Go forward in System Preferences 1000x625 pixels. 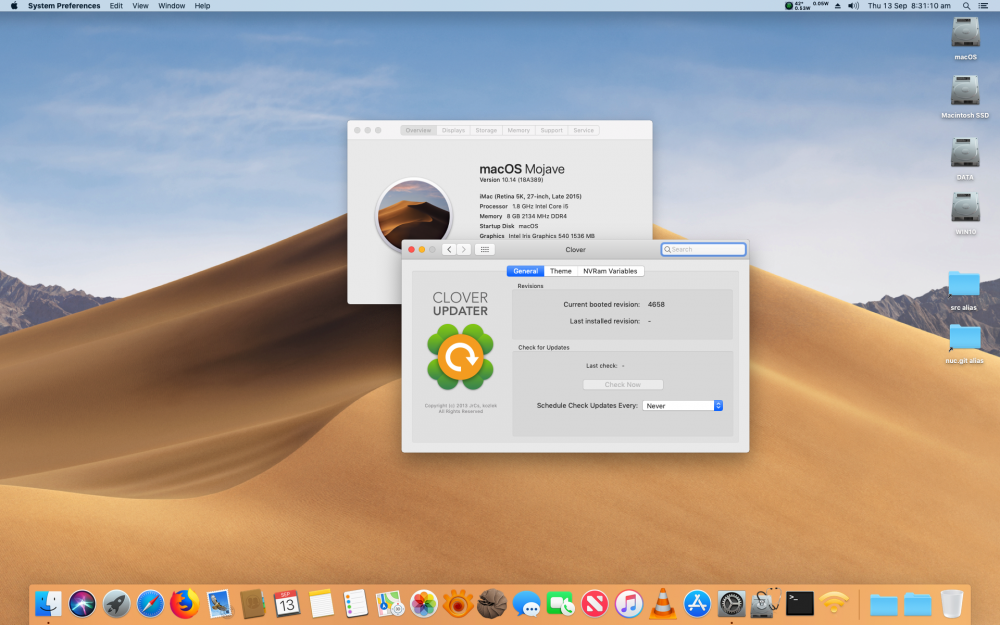tap(464, 249)
